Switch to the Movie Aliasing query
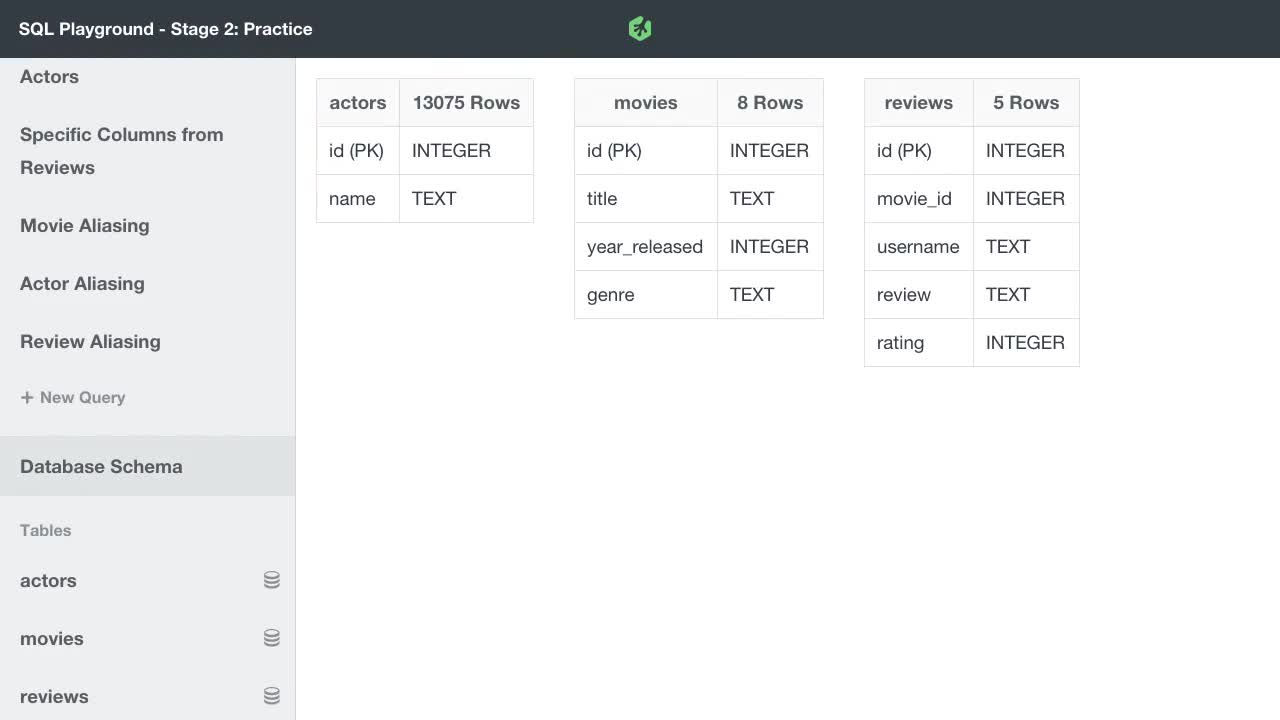 pyautogui.click(x=84, y=226)
